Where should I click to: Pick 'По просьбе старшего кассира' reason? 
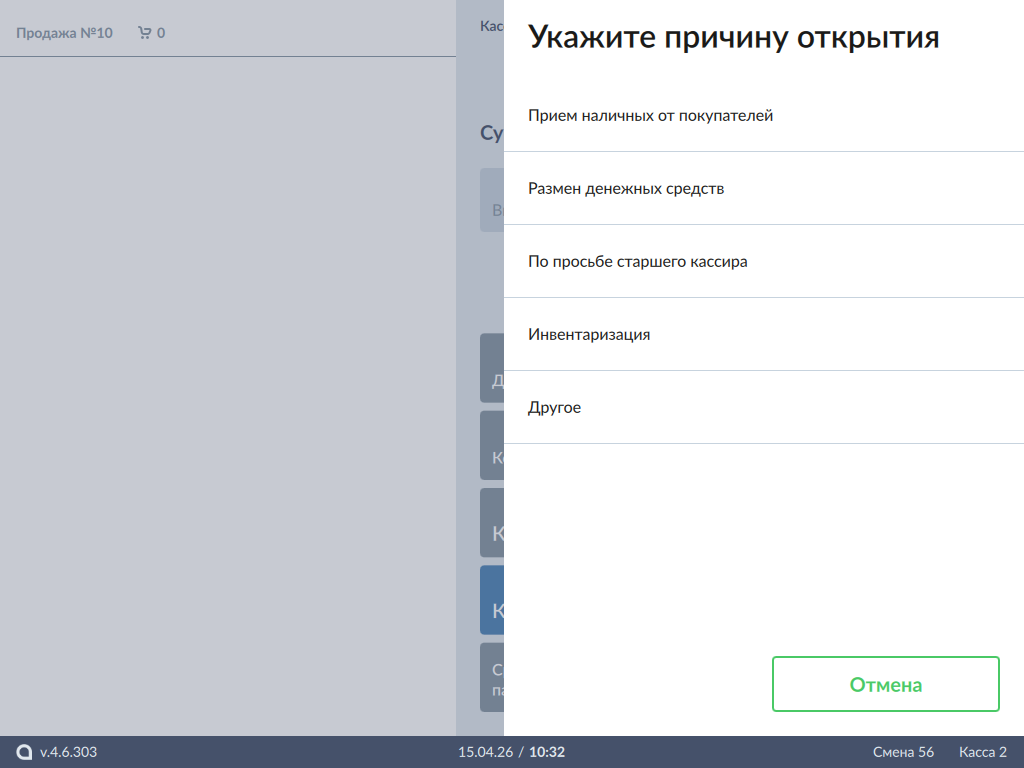click(637, 262)
